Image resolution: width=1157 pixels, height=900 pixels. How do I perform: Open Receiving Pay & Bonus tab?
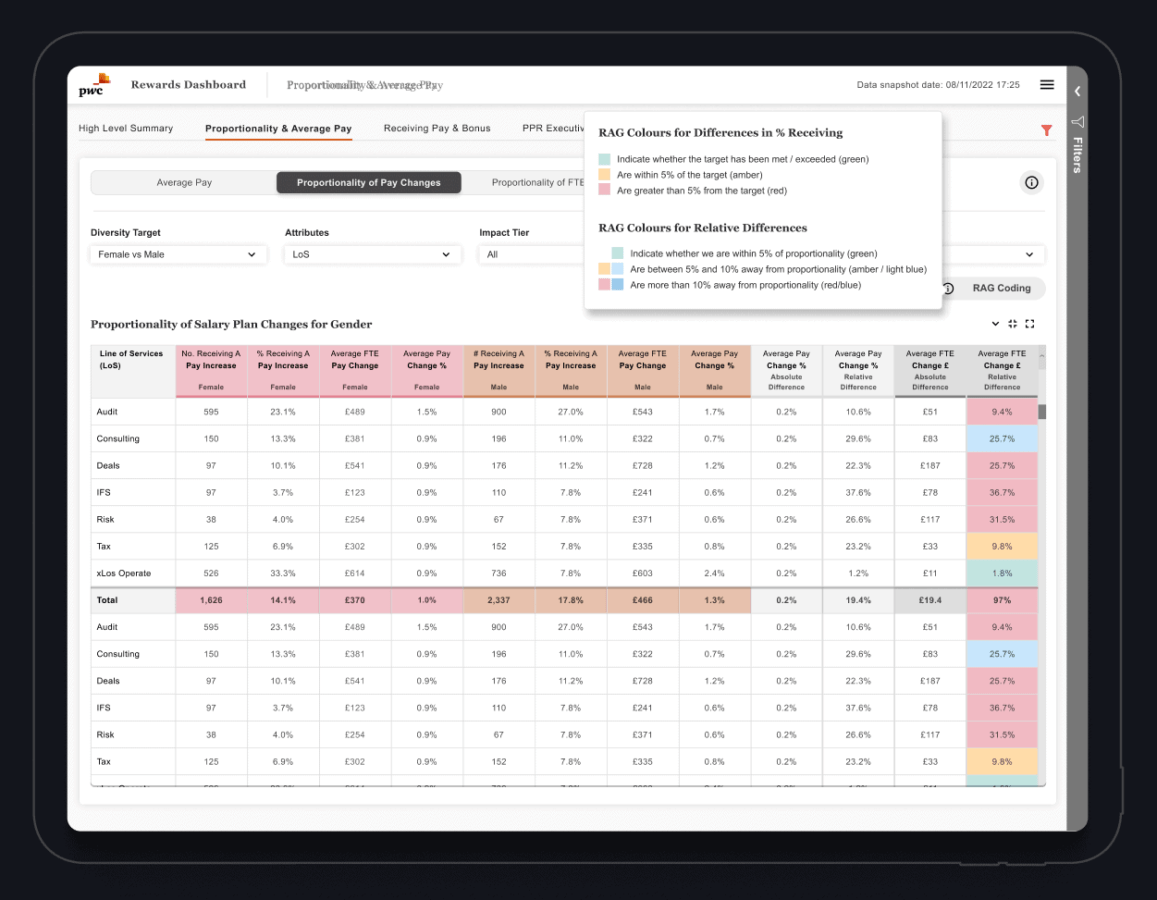(x=437, y=128)
